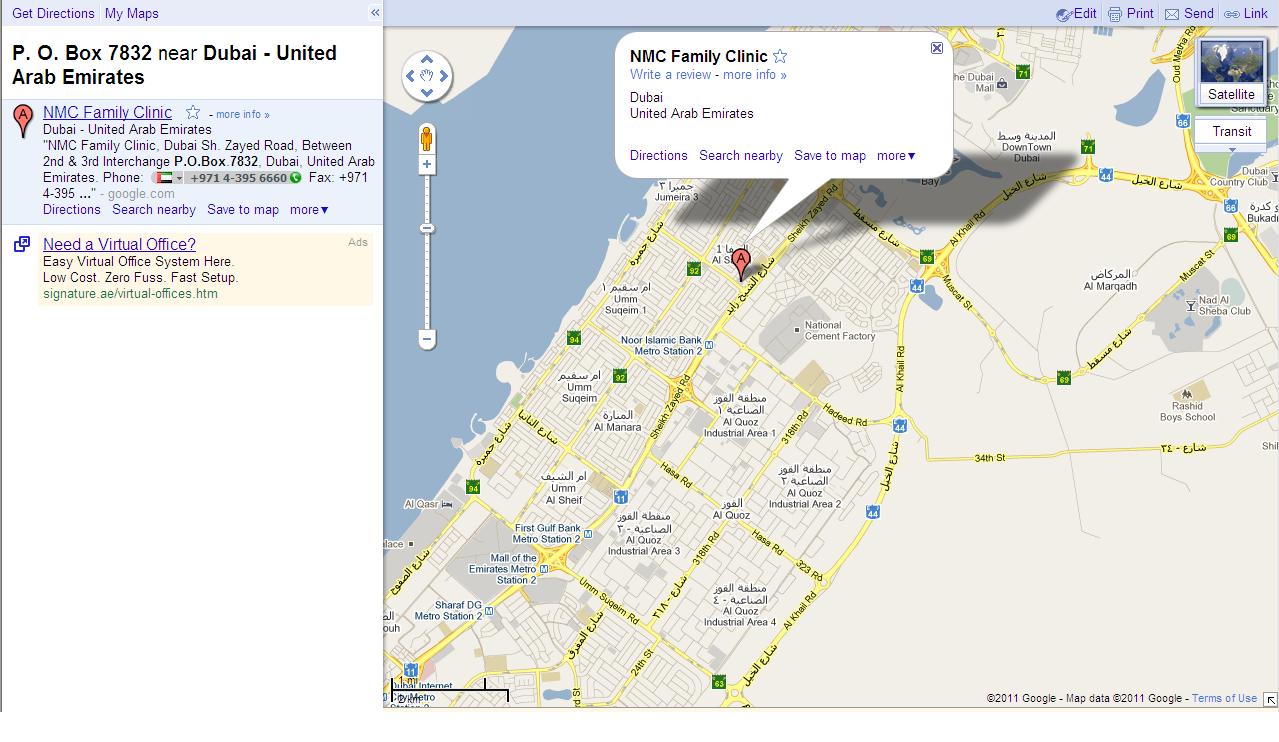Zoom out with the minus button

pyautogui.click(x=427, y=339)
